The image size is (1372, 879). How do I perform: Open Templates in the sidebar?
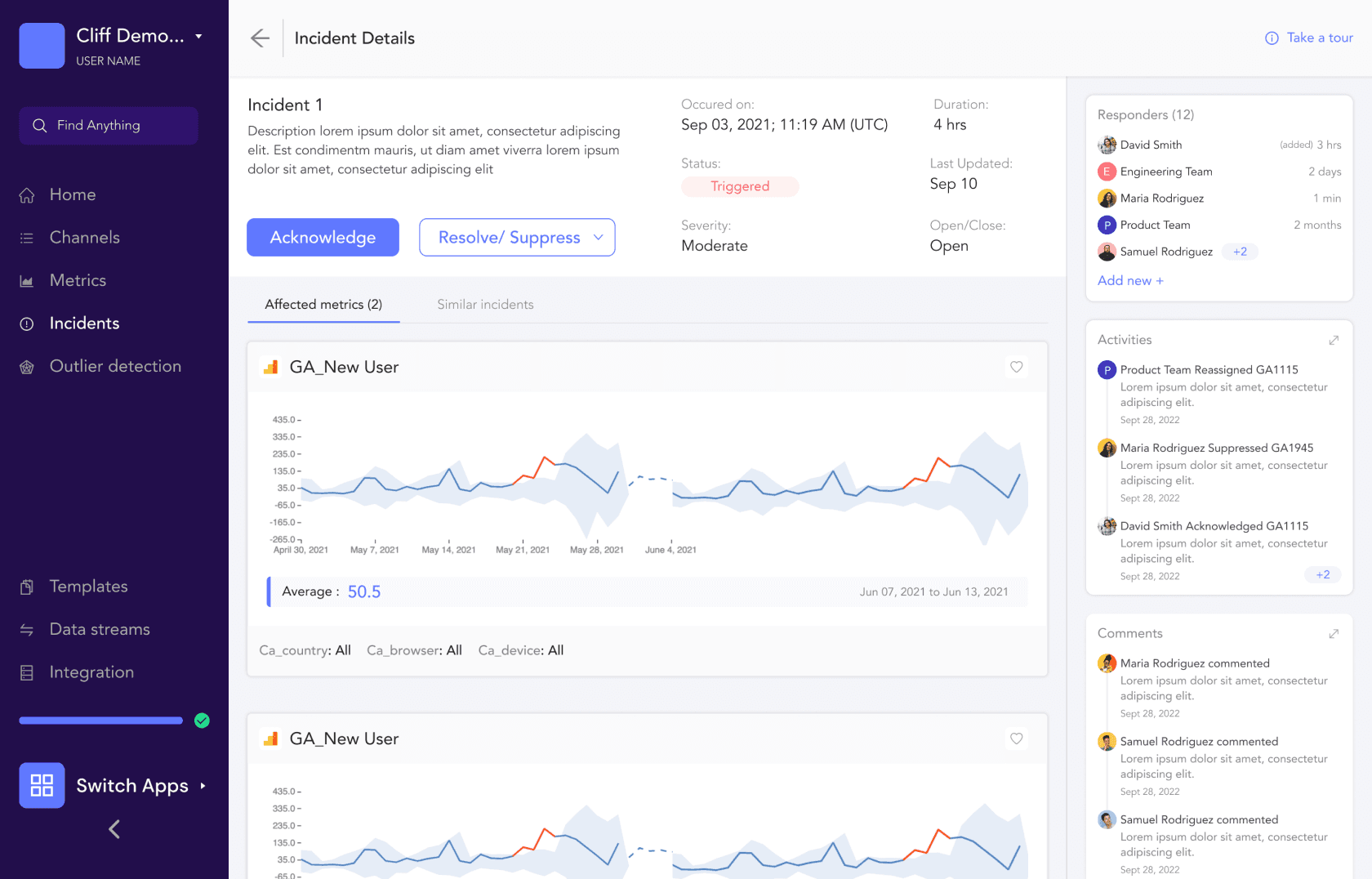pos(88,587)
